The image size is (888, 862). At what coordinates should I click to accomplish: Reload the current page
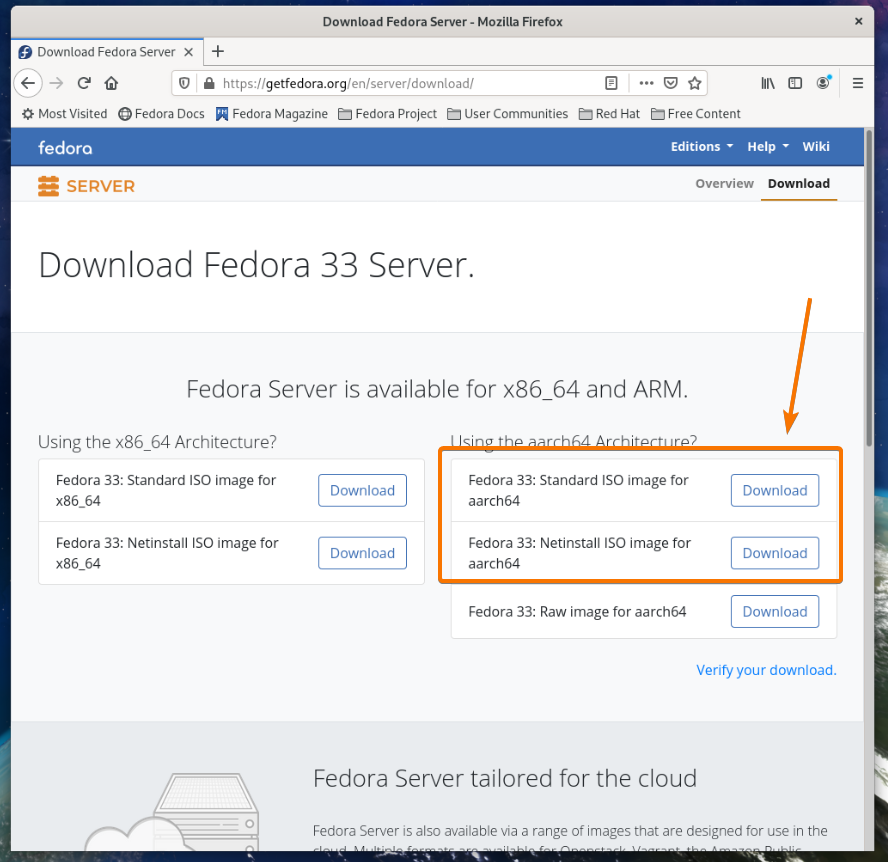[85, 83]
